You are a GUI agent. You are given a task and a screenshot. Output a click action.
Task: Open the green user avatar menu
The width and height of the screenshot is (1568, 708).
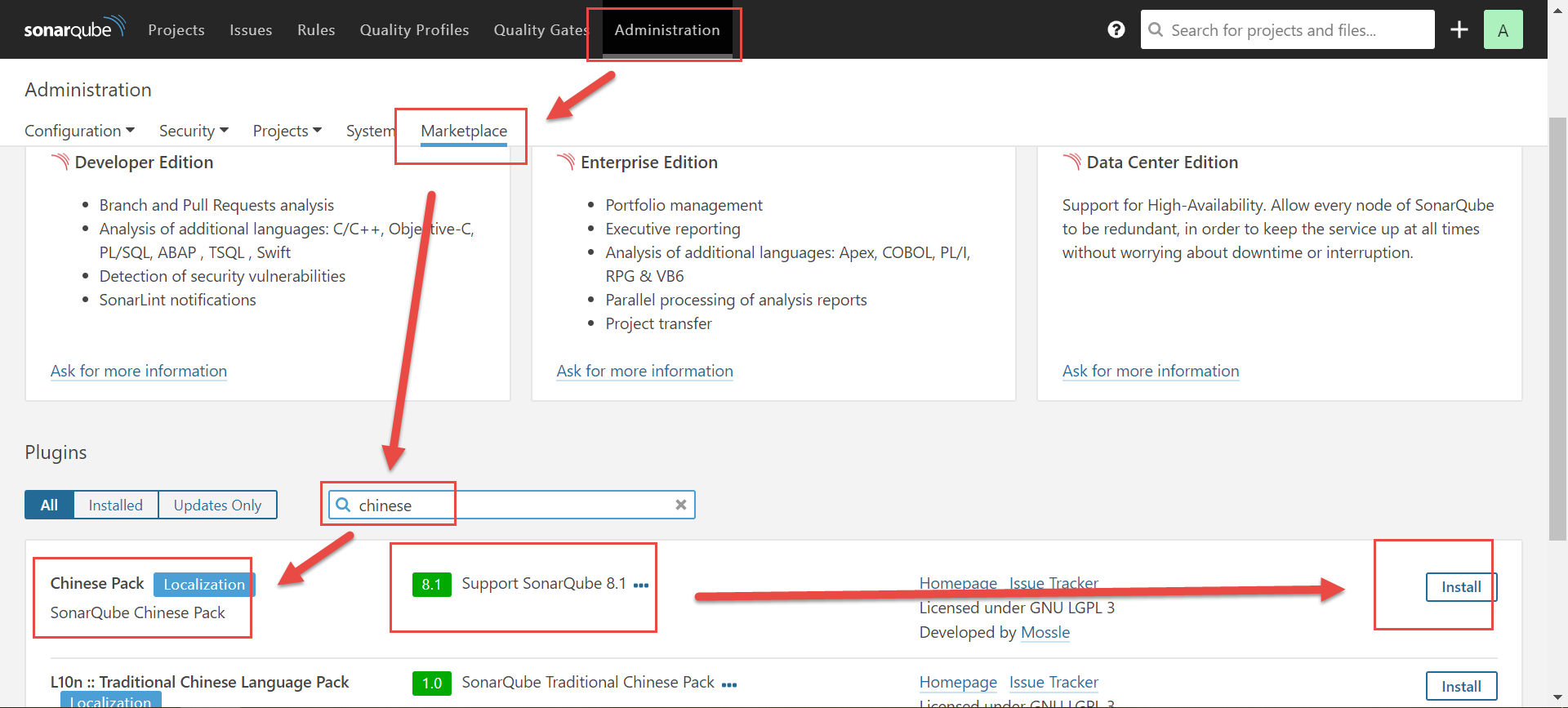coord(1503,29)
